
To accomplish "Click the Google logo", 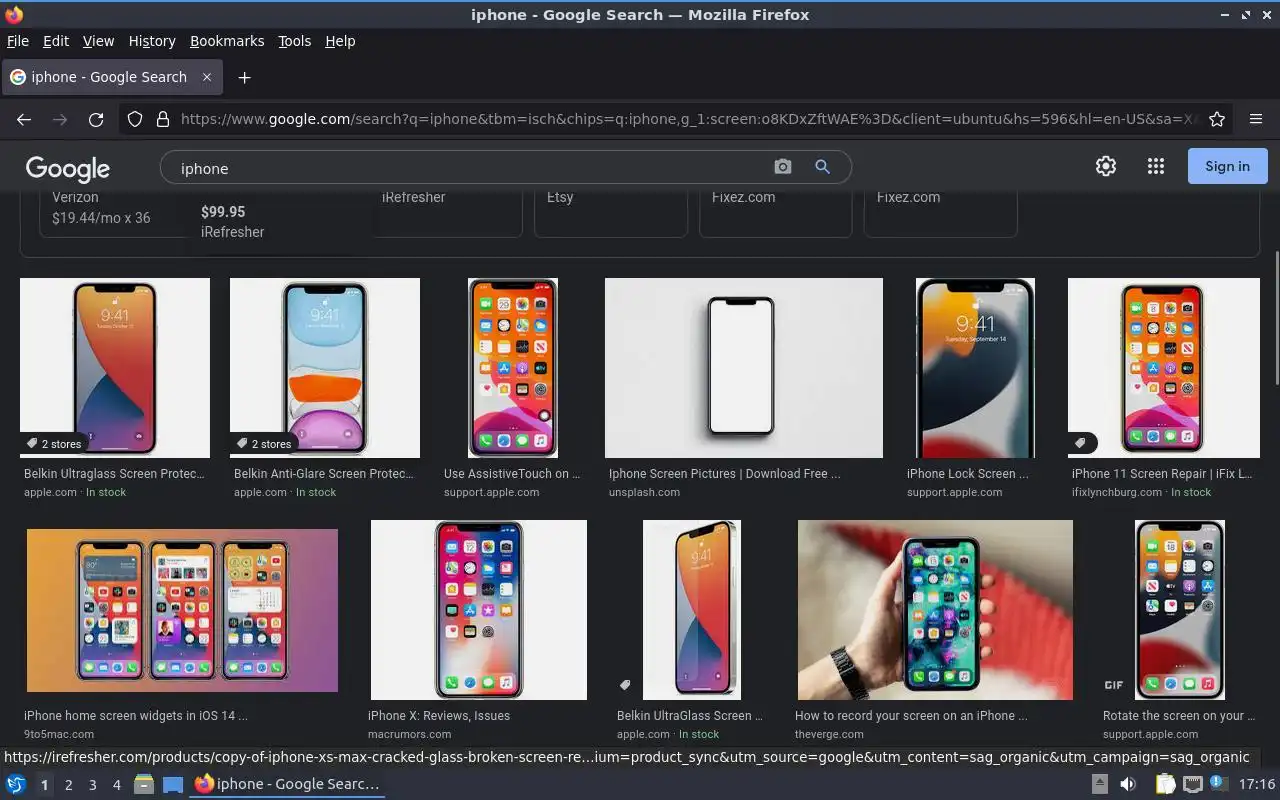I will pyautogui.click(x=68, y=168).
